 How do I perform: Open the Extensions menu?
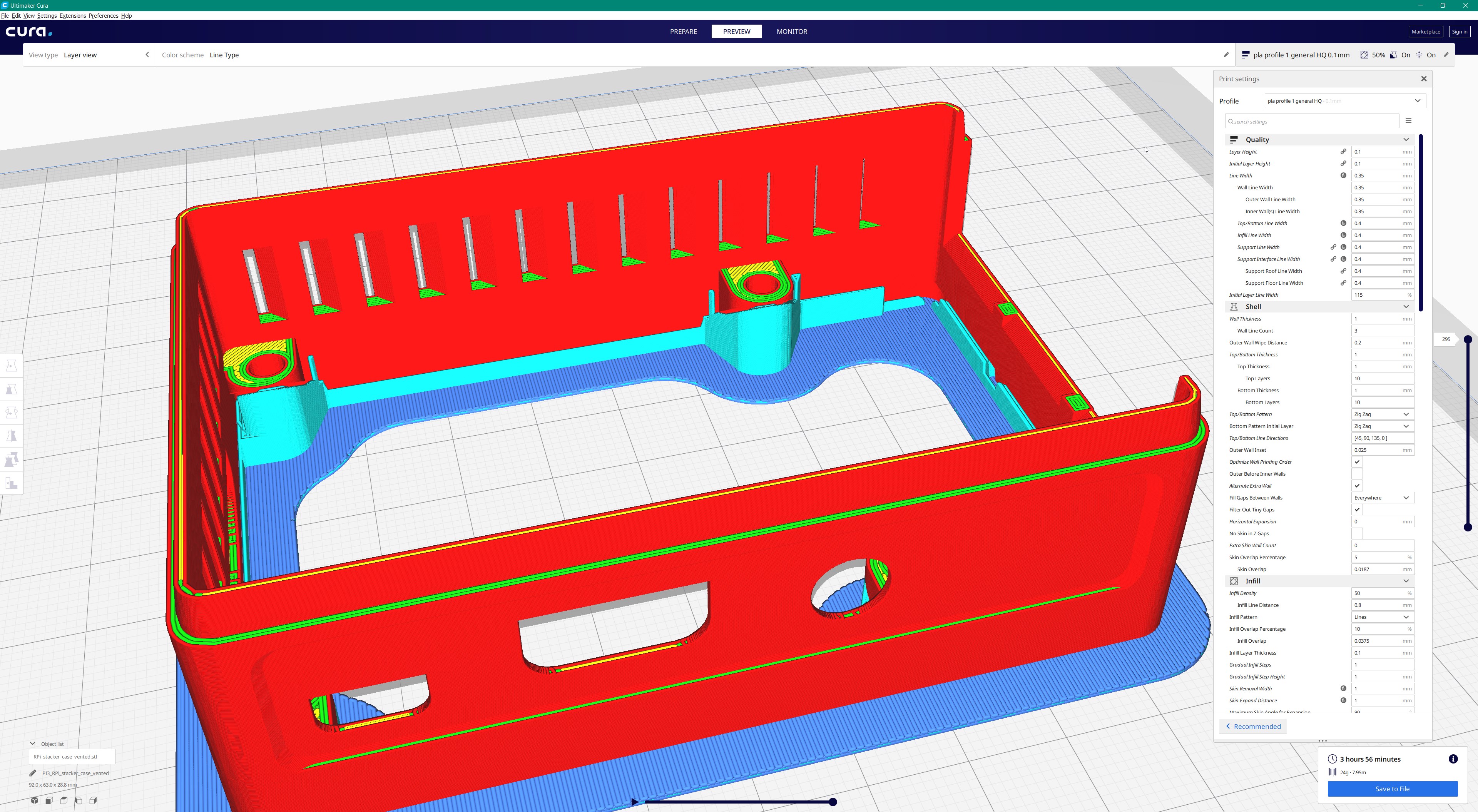72,15
